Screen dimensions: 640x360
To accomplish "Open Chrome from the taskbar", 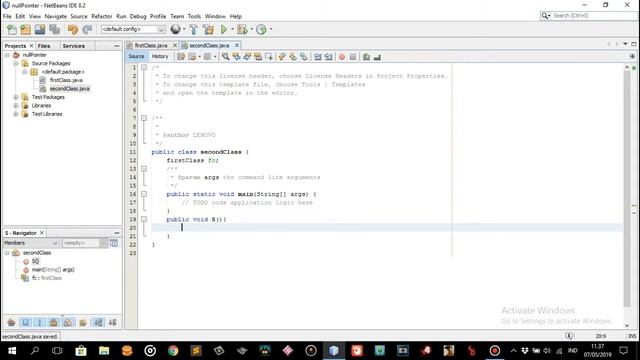I will tap(173, 351).
